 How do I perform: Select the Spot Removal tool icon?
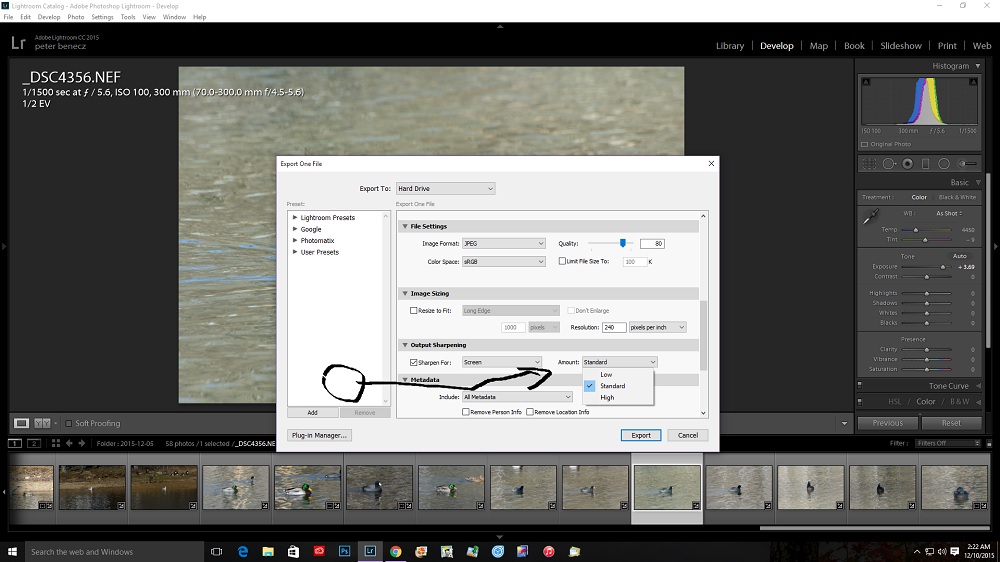[887, 163]
